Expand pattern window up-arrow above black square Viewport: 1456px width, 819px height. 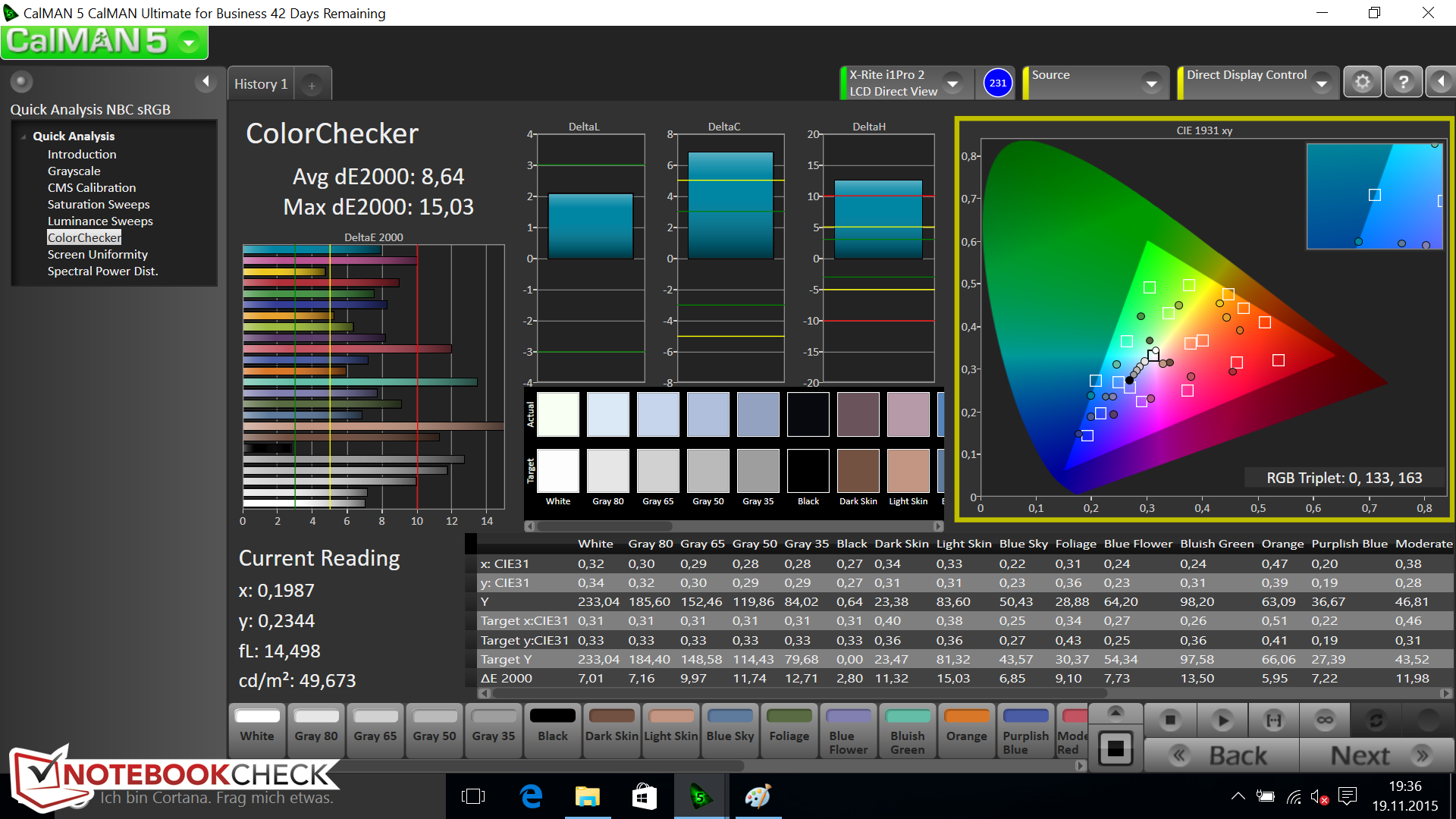(1116, 712)
